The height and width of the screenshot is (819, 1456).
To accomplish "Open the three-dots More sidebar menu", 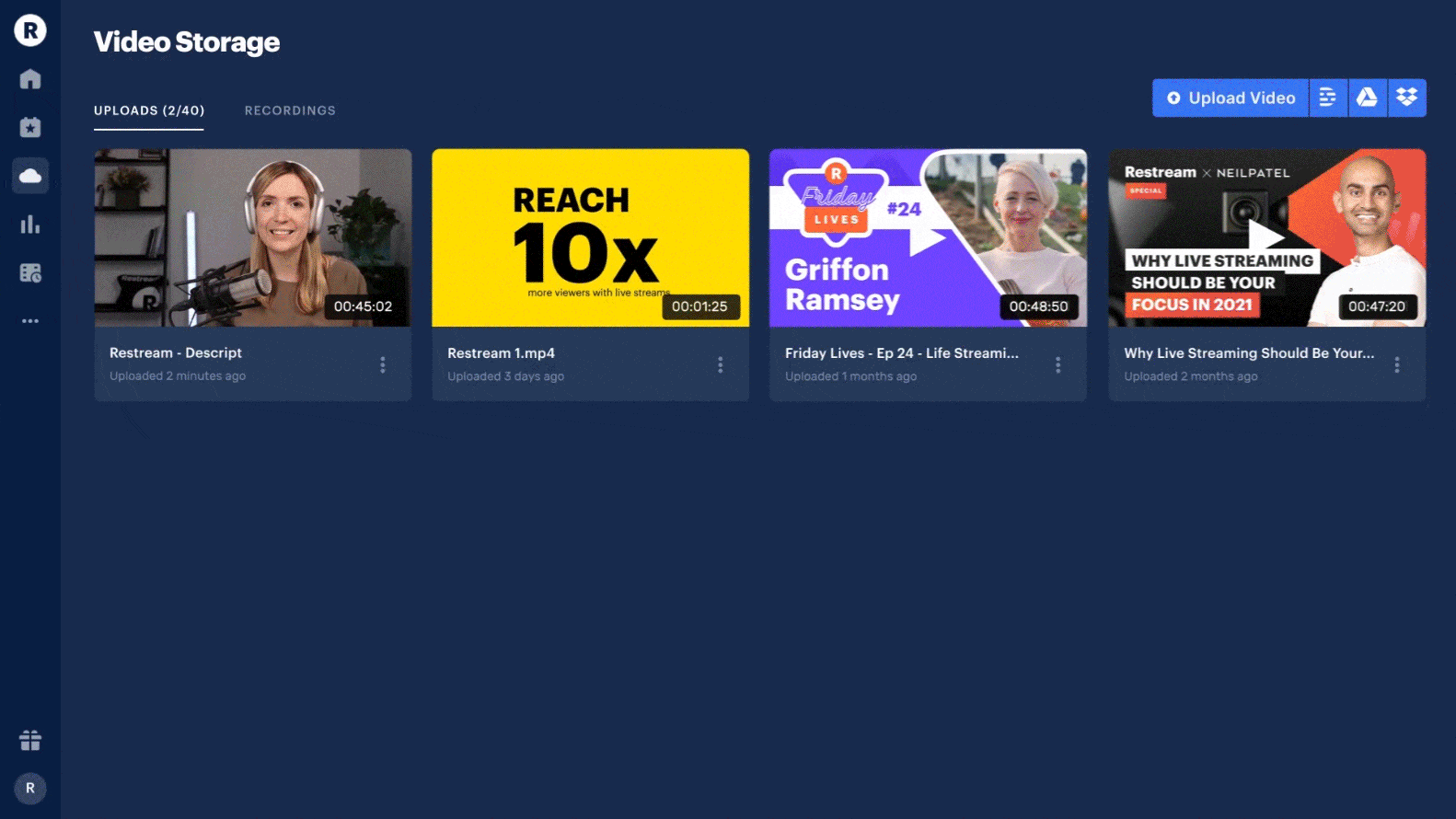I will pyautogui.click(x=30, y=321).
